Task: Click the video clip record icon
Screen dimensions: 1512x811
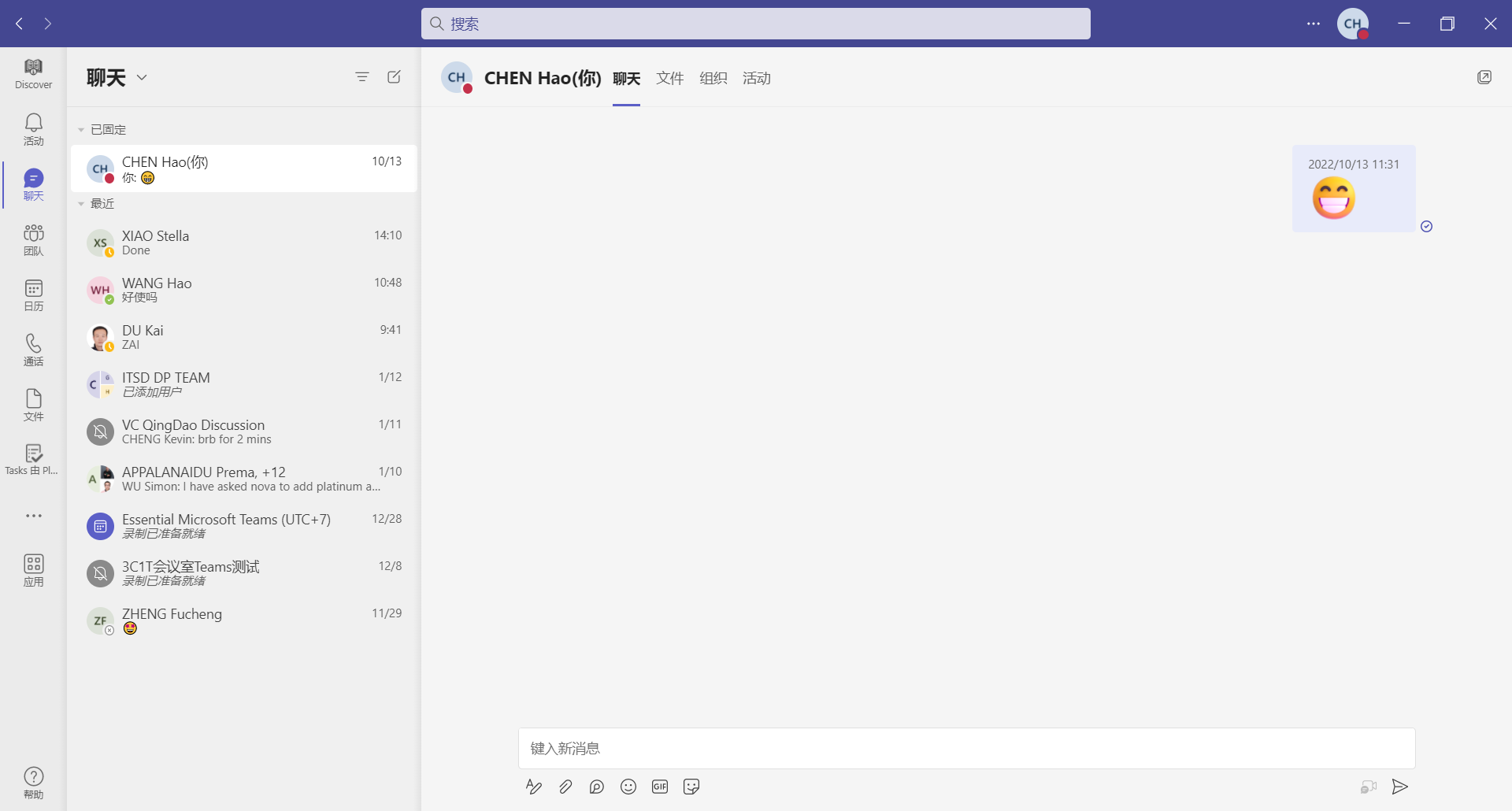Action: click(x=1369, y=787)
